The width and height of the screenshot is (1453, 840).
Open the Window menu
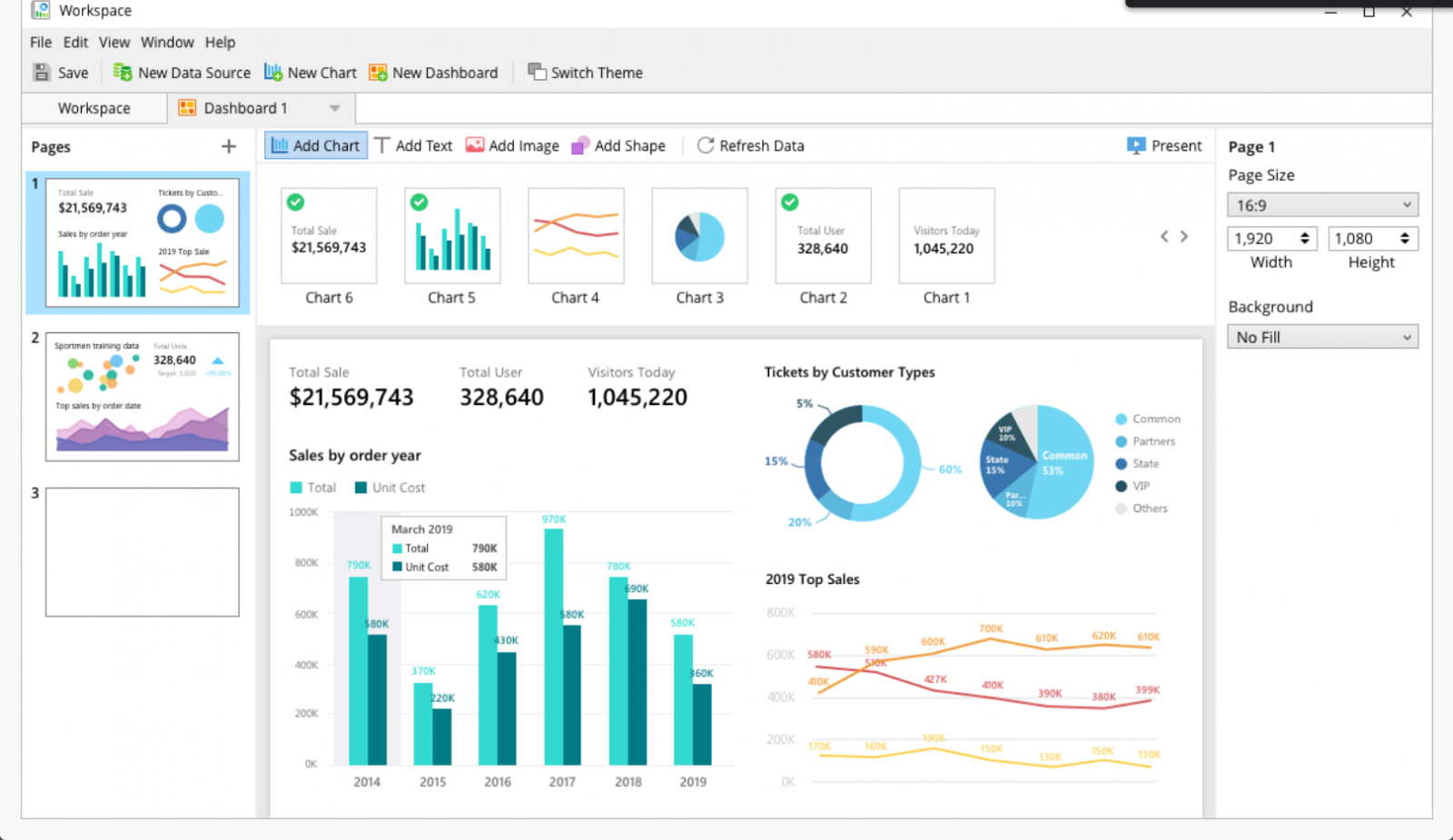(x=167, y=42)
